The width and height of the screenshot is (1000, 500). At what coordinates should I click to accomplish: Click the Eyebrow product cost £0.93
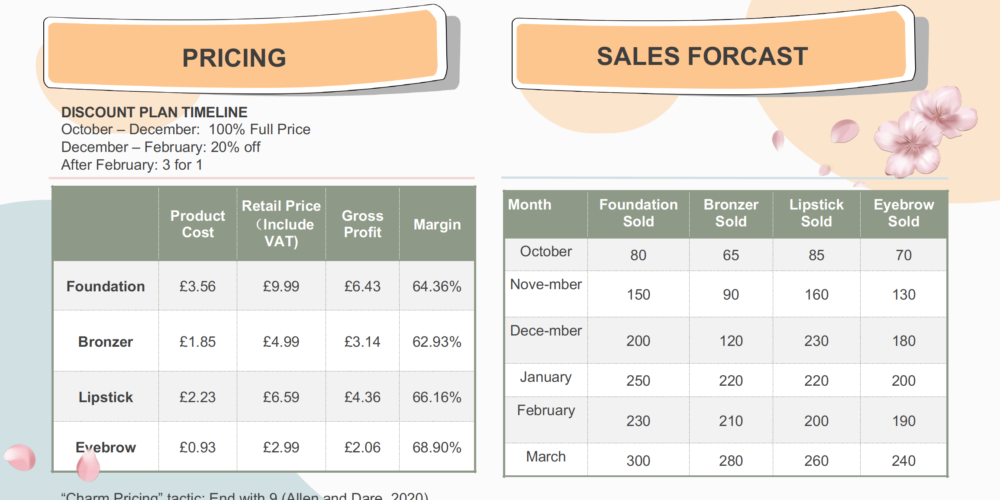(x=198, y=447)
